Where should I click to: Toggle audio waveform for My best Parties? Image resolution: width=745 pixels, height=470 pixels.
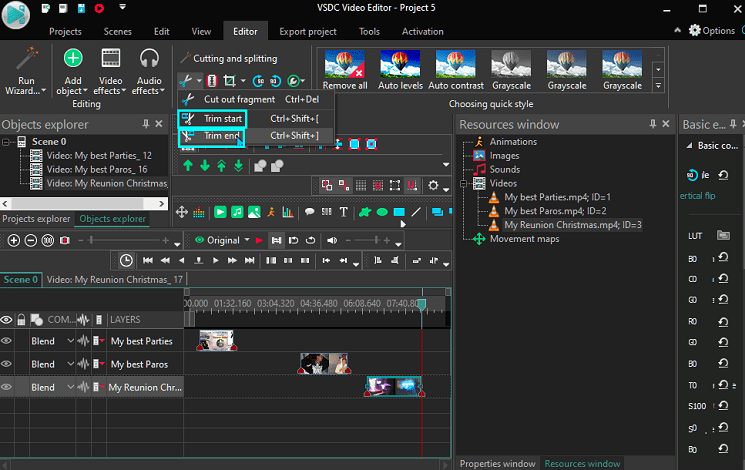(x=83, y=341)
